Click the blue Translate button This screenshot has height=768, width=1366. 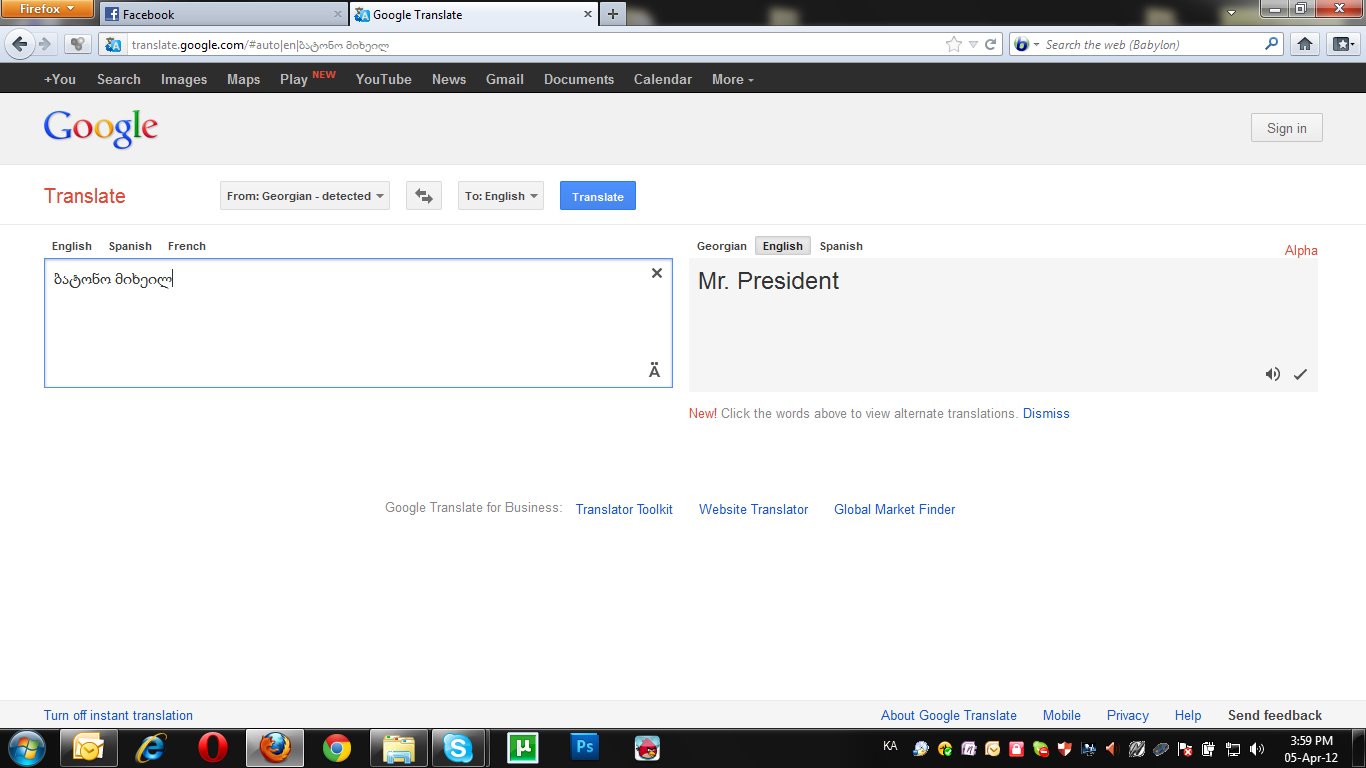[598, 196]
